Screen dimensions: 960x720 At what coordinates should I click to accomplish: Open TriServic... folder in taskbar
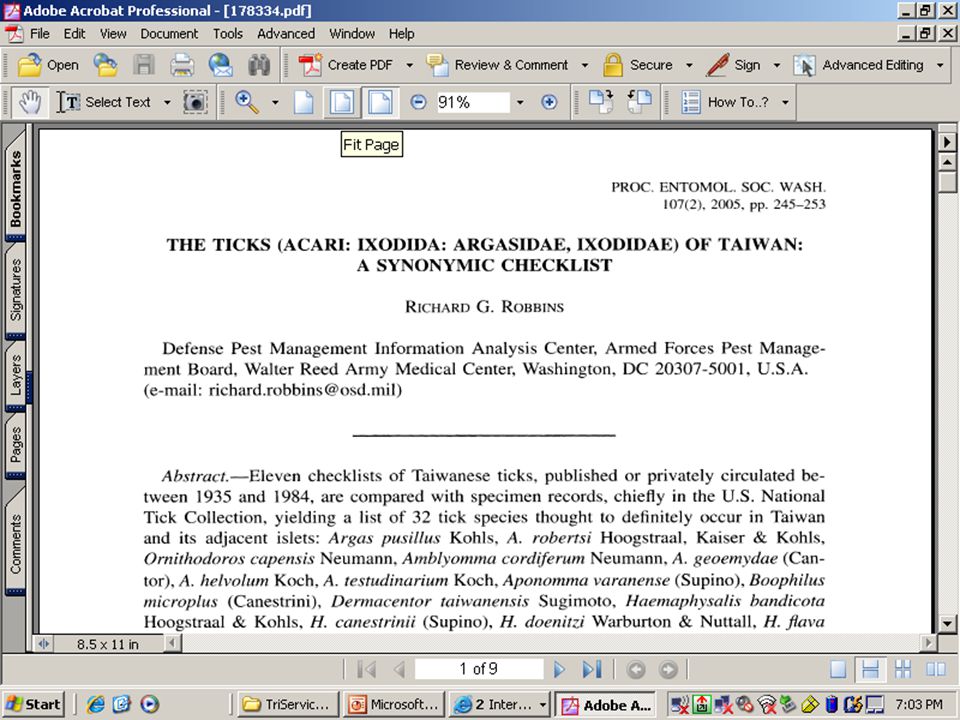click(289, 705)
